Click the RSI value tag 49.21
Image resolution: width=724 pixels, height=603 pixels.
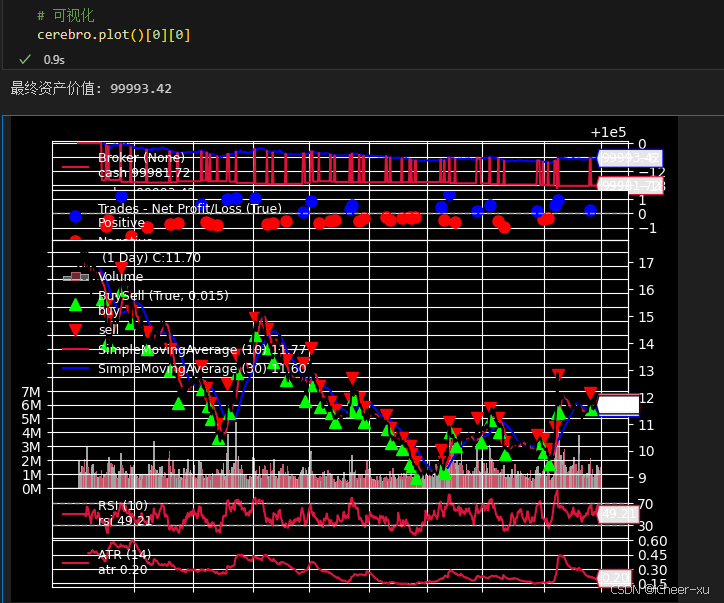[x=617, y=514]
